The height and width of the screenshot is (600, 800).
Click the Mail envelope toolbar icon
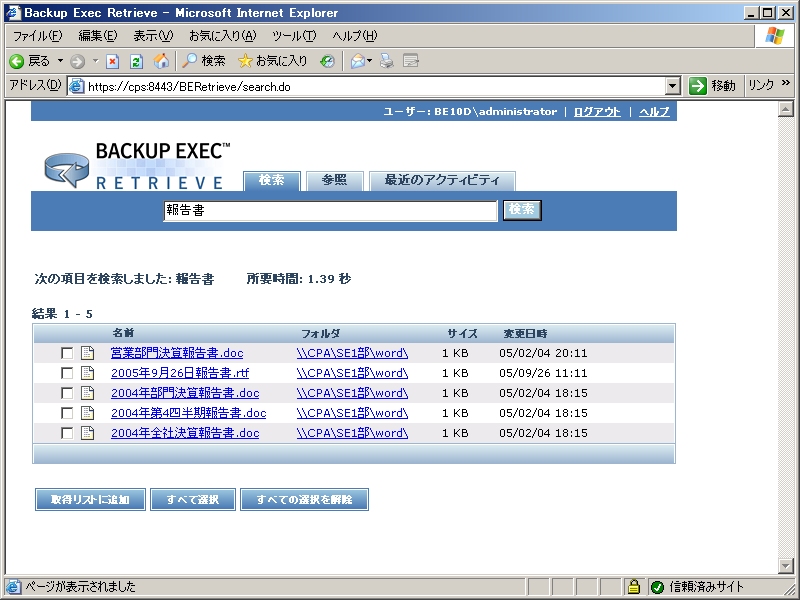[357, 61]
